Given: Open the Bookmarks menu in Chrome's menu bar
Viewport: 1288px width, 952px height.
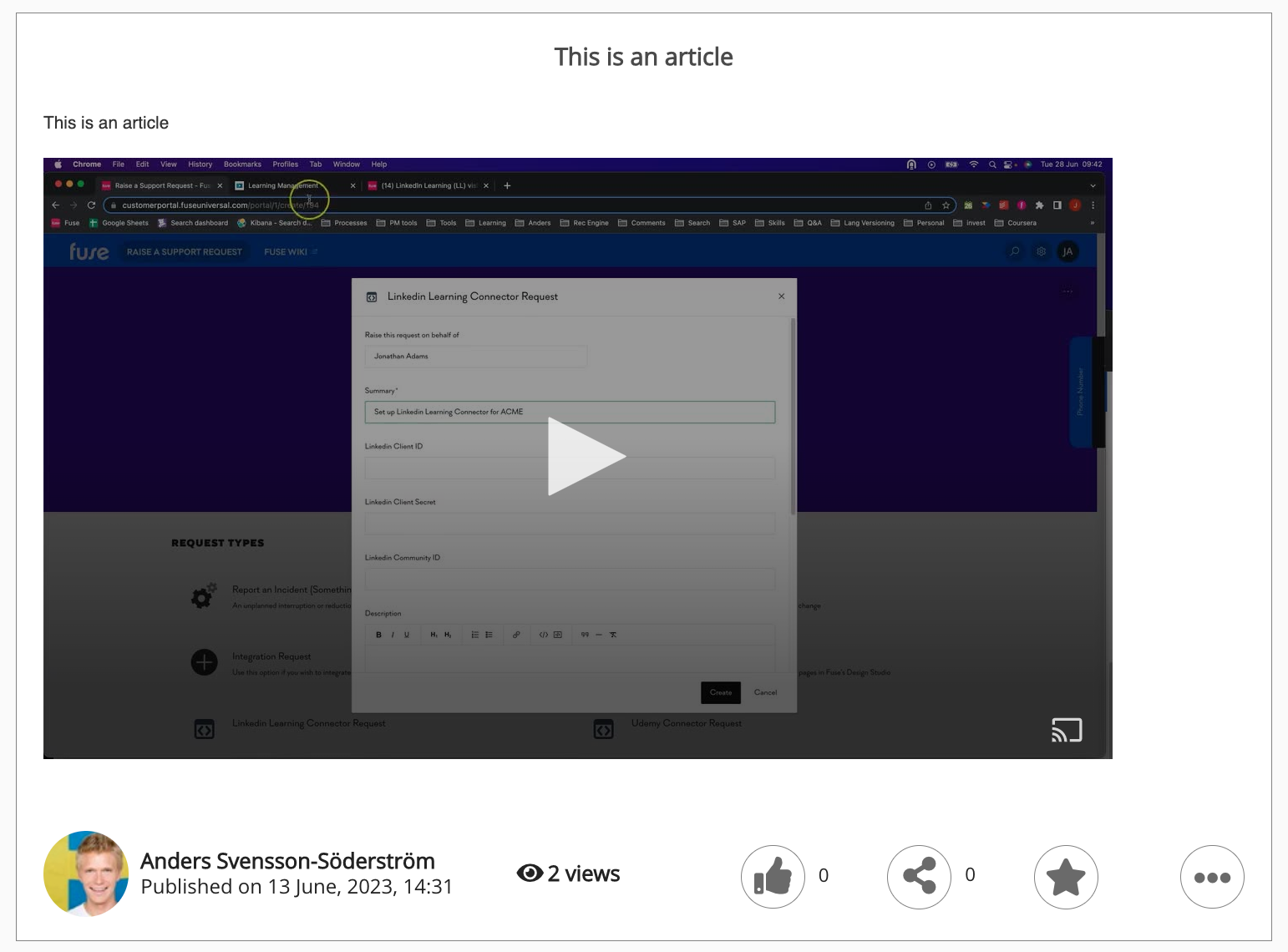Looking at the screenshot, I should tap(241, 164).
